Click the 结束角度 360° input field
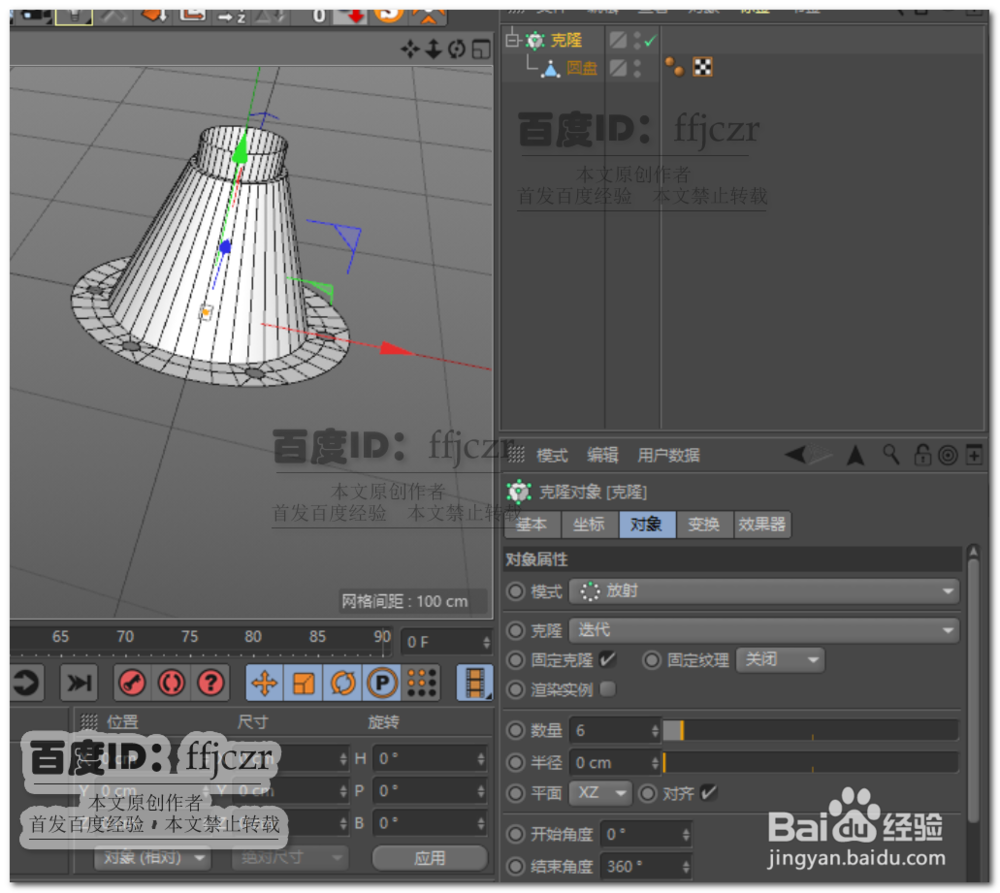Viewport: 1000px width, 893px height. [647, 866]
